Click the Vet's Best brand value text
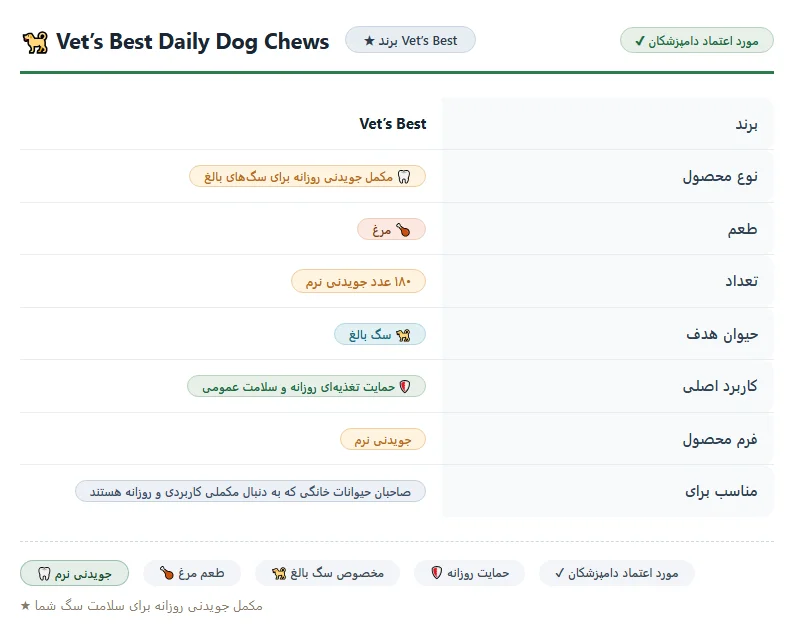 pyautogui.click(x=392, y=124)
